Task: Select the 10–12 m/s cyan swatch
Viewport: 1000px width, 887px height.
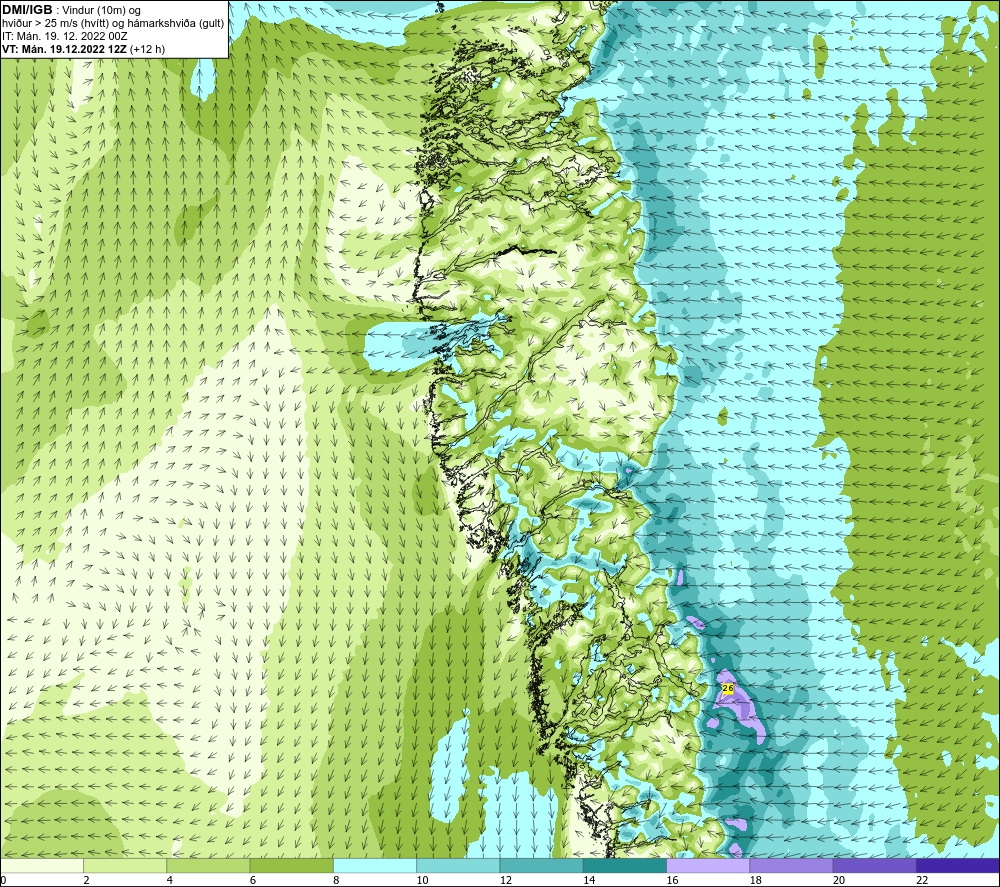Action: click(458, 865)
